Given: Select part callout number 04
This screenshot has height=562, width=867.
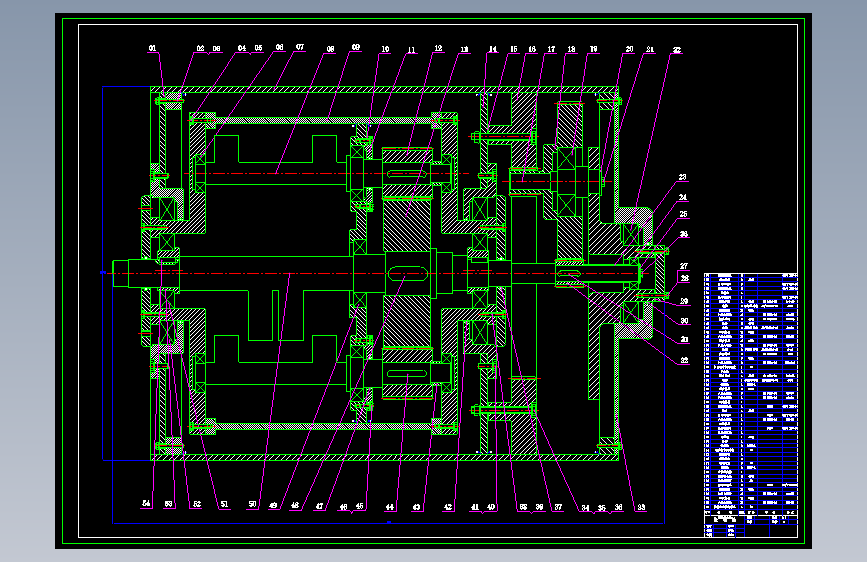Looking at the screenshot, I should [242, 48].
